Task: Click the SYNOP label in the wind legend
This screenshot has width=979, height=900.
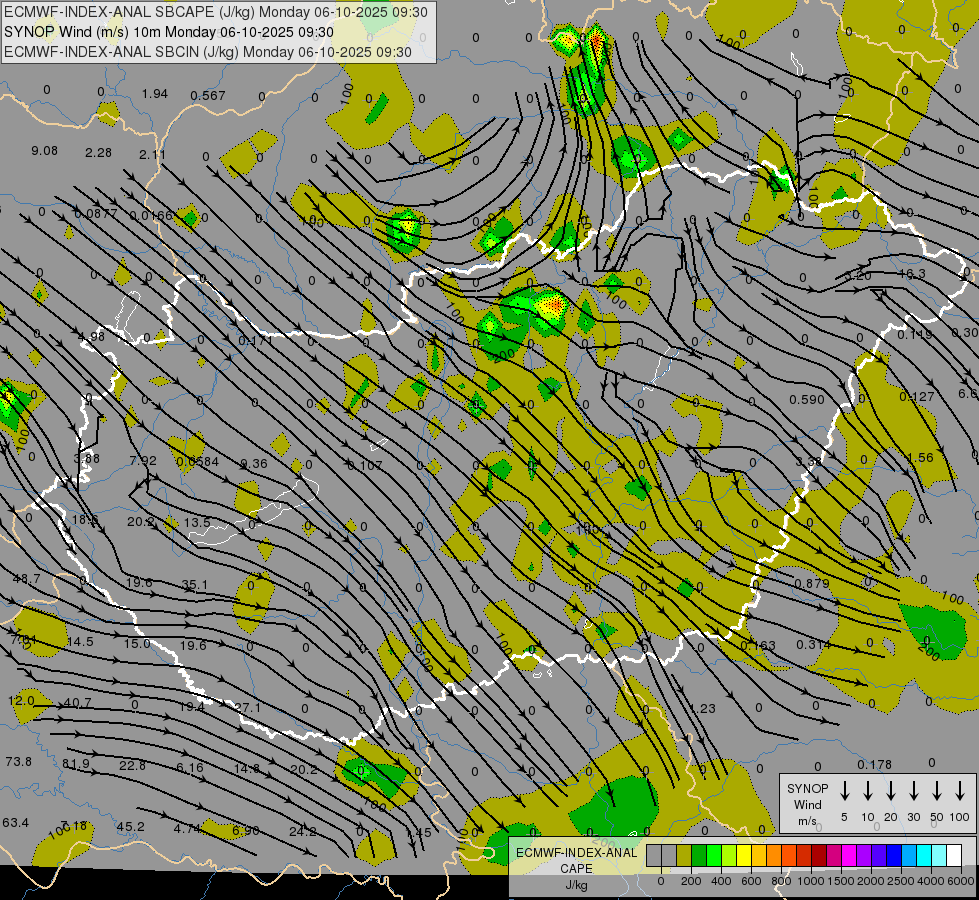Action: (807, 788)
